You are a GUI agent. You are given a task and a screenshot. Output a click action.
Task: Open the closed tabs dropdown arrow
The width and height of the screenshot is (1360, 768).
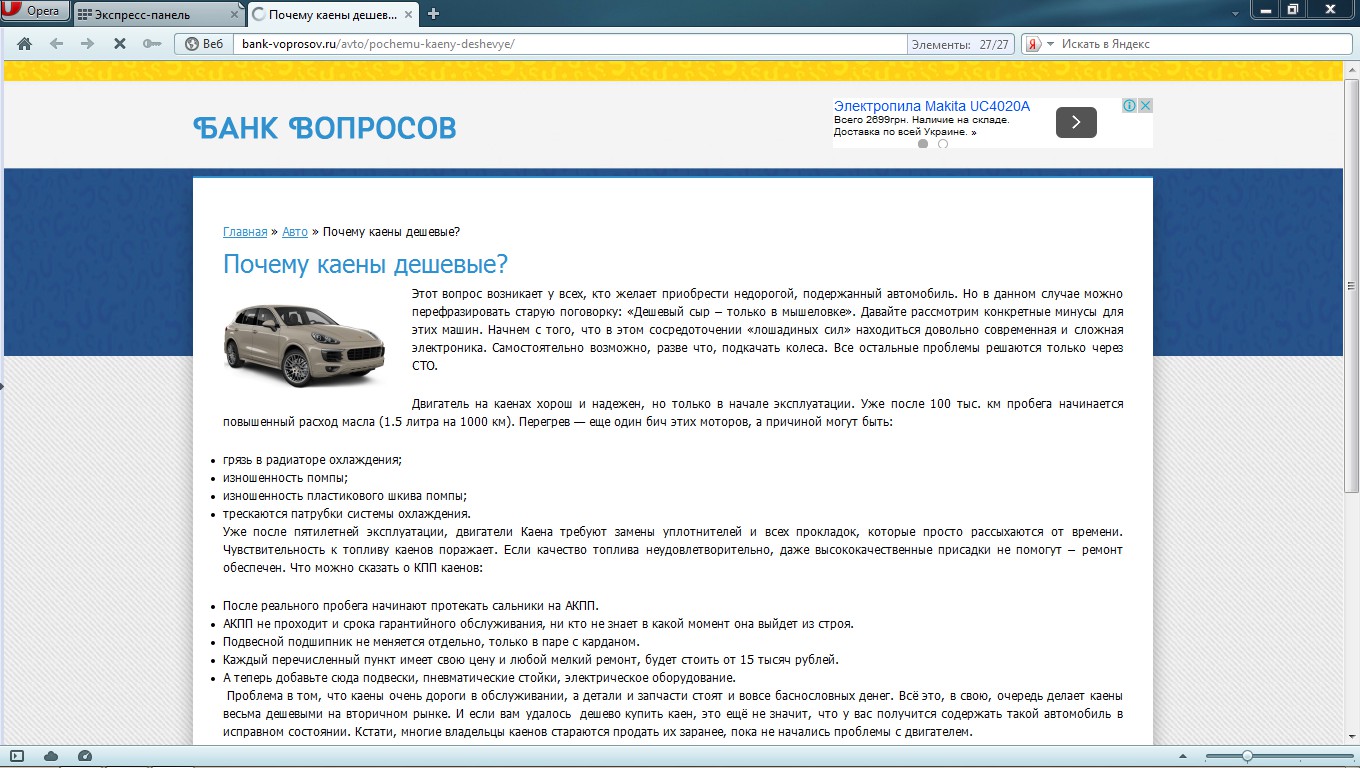point(1236,12)
